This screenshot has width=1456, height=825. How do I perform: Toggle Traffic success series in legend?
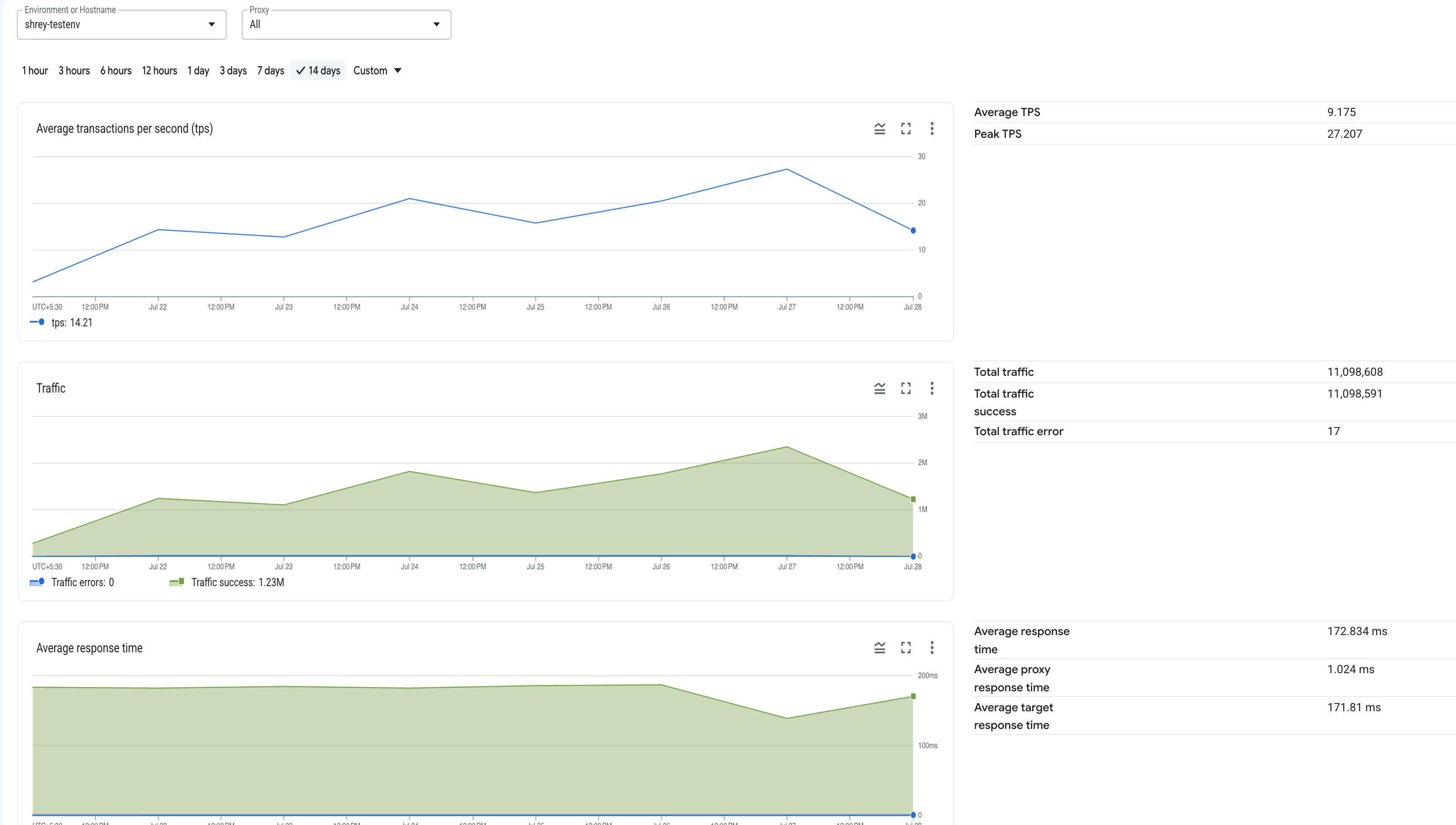pyautogui.click(x=227, y=582)
